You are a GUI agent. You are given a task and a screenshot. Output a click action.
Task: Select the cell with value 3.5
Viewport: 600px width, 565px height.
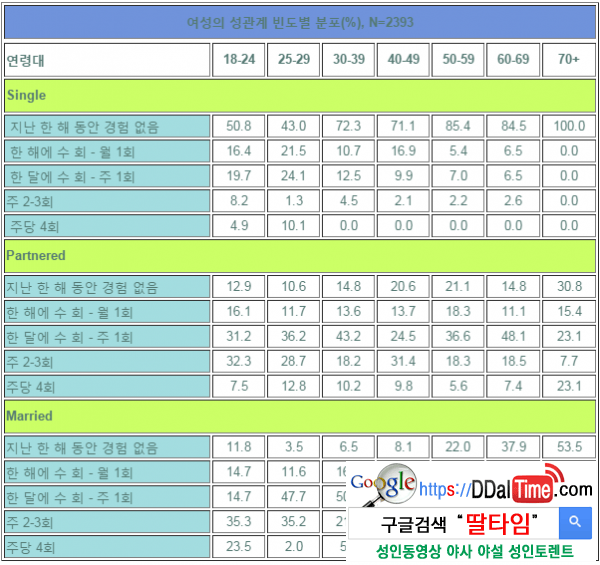point(293,447)
